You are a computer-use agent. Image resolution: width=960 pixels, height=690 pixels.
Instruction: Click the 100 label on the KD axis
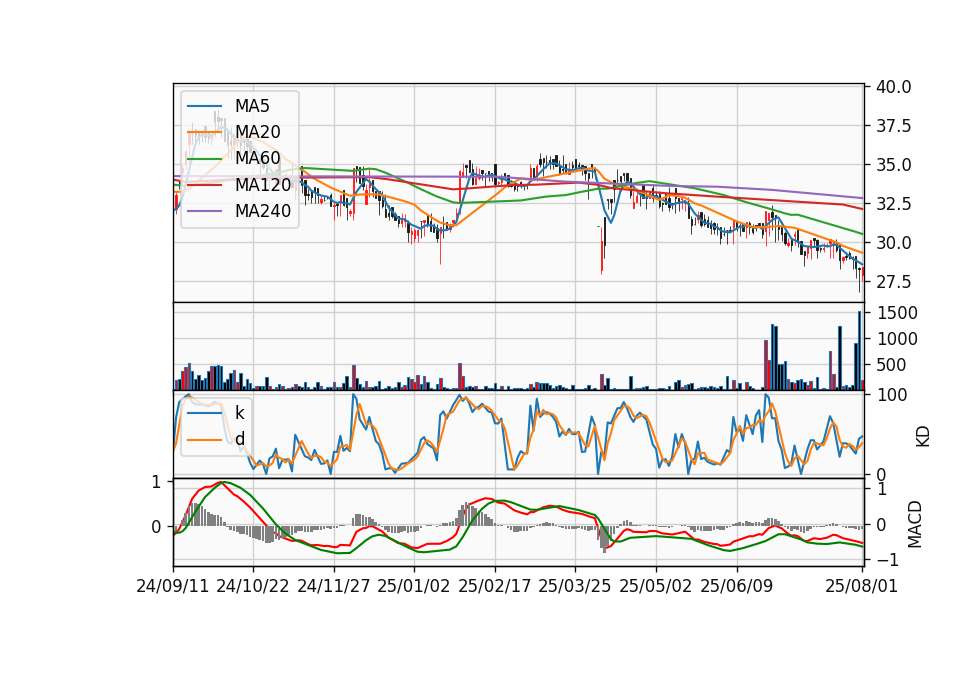(x=892, y=395)
